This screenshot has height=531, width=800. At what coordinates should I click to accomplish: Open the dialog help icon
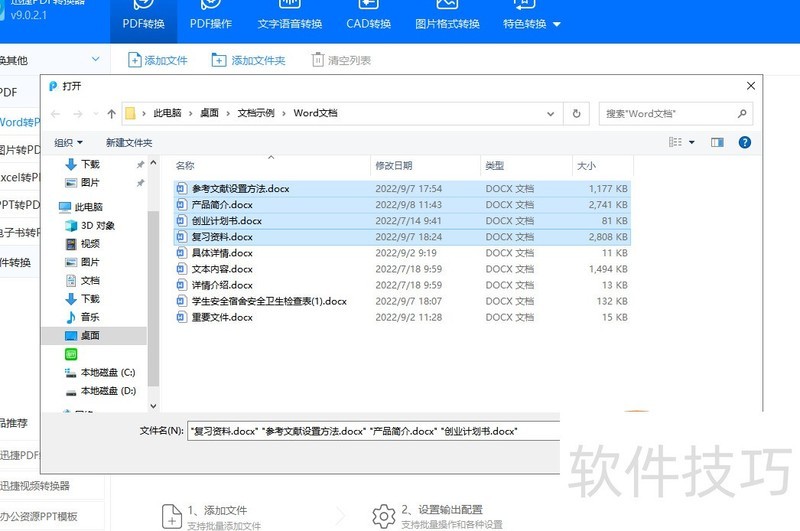click(x=744, y=142)
